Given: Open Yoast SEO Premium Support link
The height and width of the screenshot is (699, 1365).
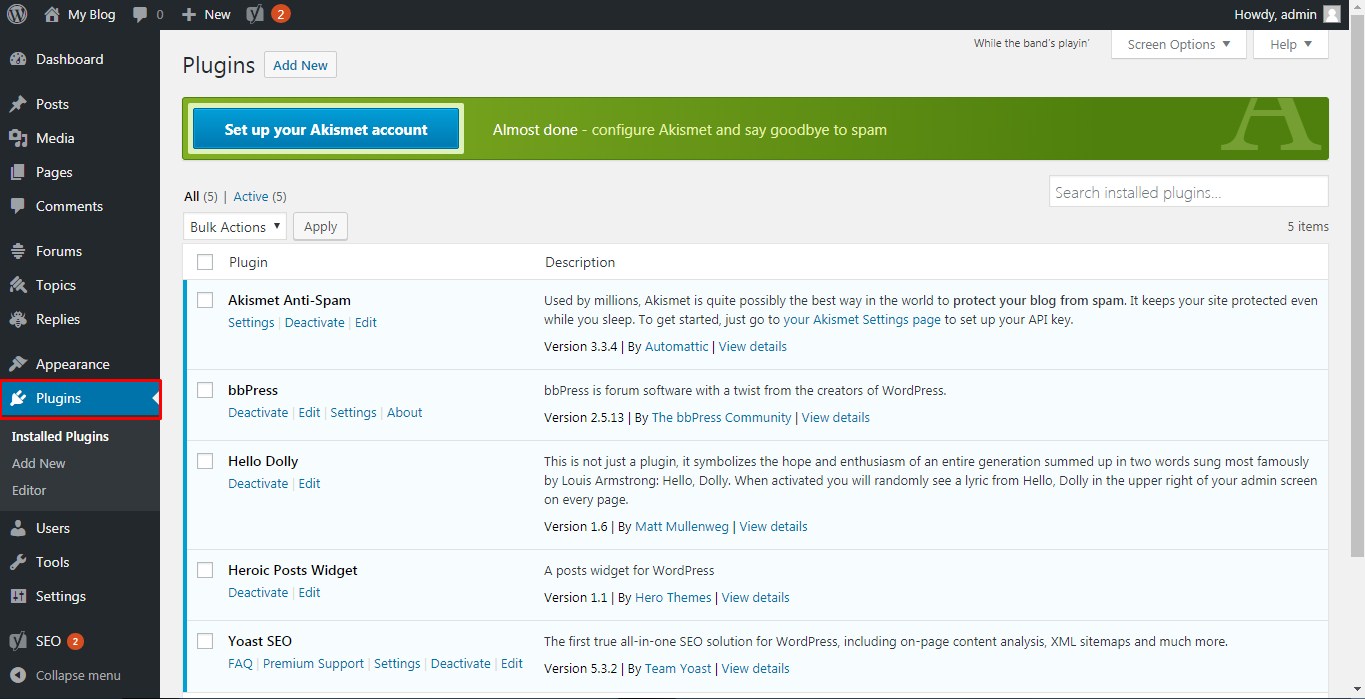Looking at the screenshot, I should point(313,663).
